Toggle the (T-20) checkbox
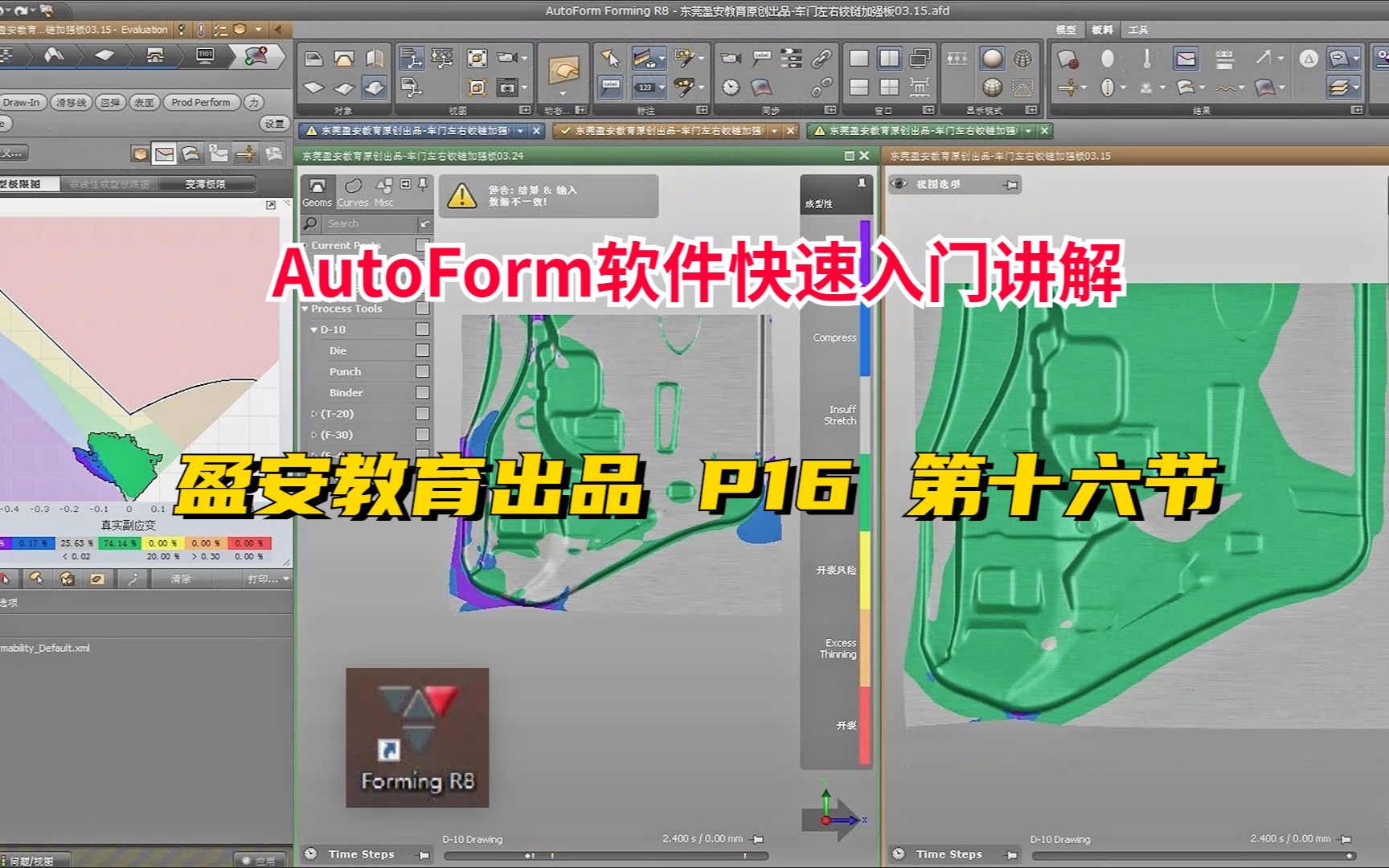 (423, 413)
